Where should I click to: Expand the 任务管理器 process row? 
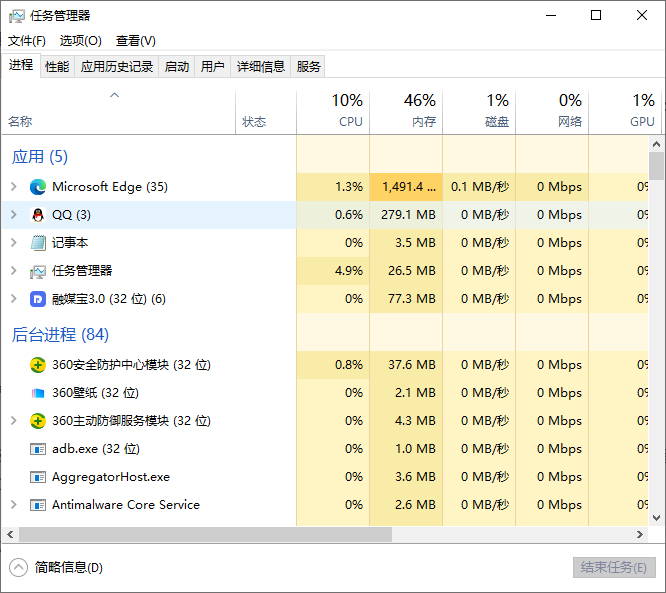[14, 271]
